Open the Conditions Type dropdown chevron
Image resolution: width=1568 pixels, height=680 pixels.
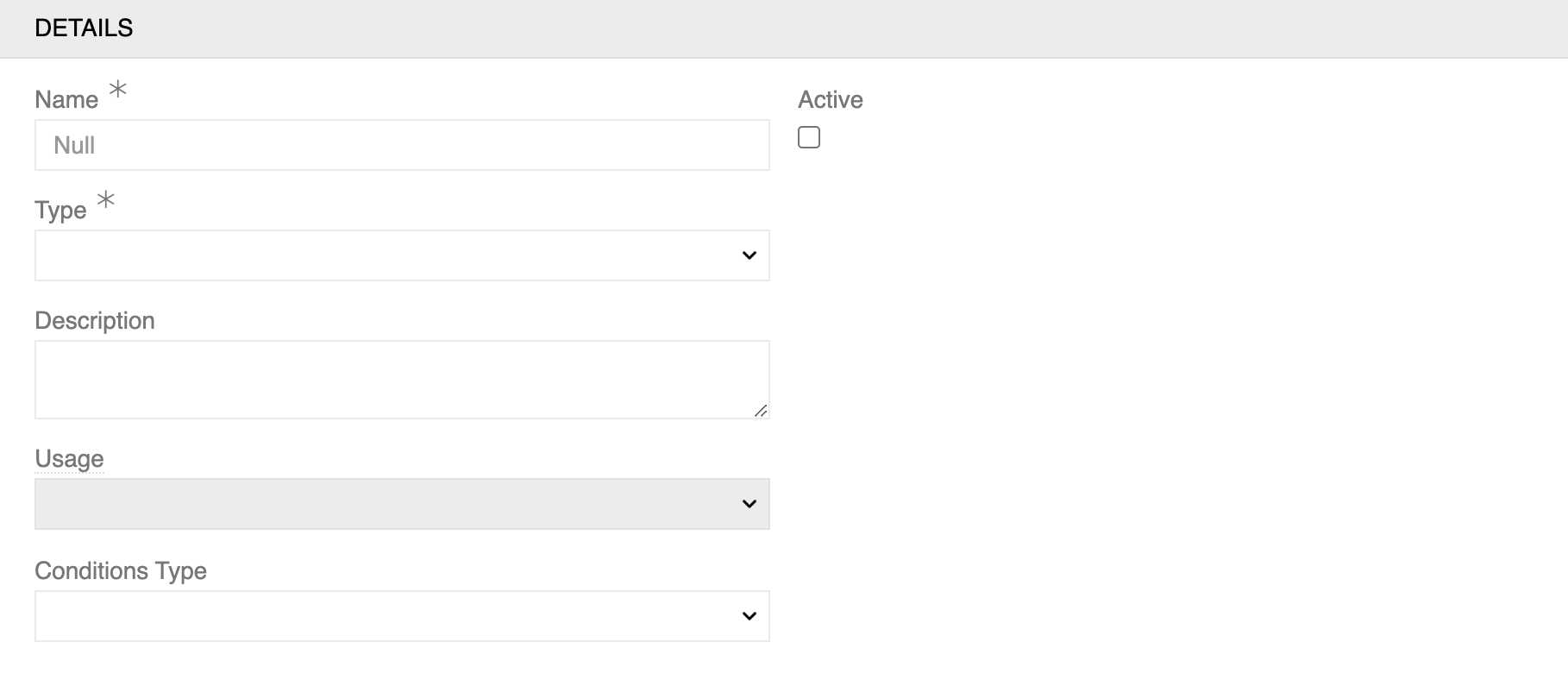tap(748, 615)
